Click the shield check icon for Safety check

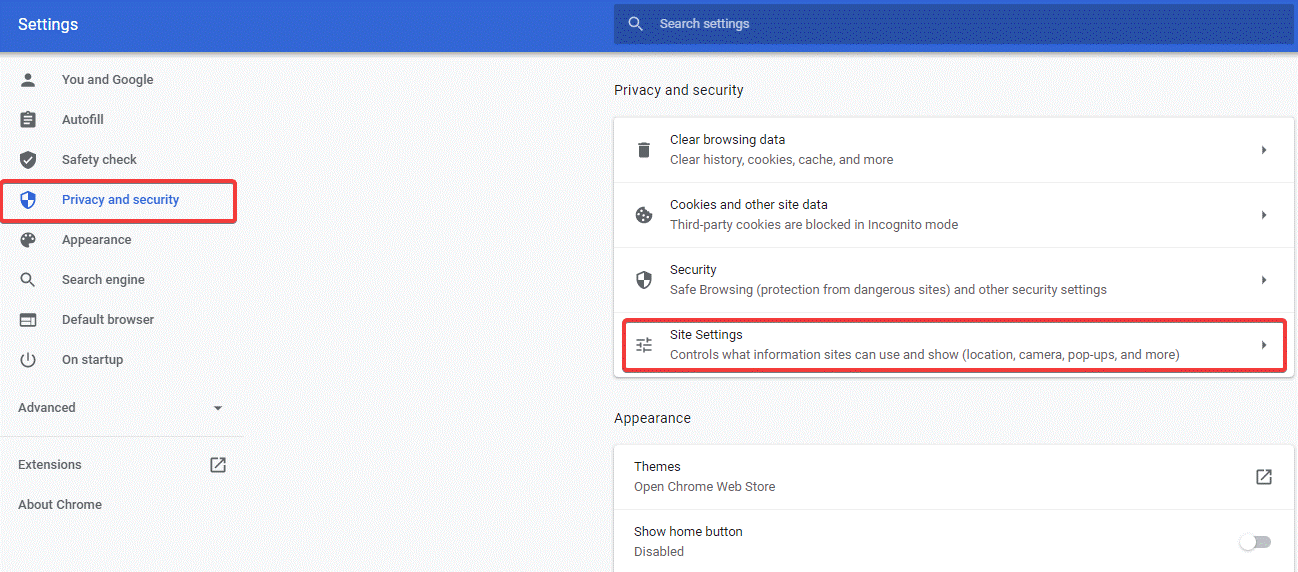(x=28, y=160)
